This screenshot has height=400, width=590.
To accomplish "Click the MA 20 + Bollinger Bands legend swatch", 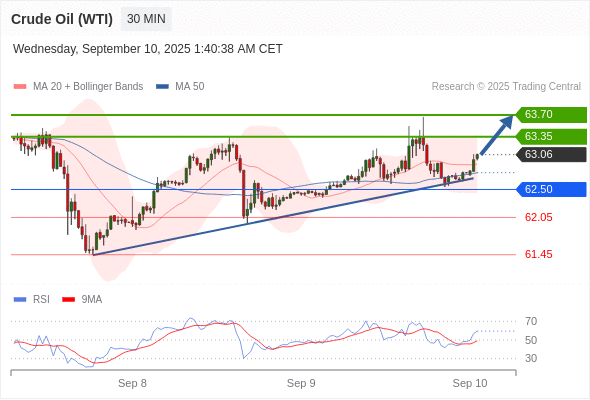I will [x=20, y=87].
